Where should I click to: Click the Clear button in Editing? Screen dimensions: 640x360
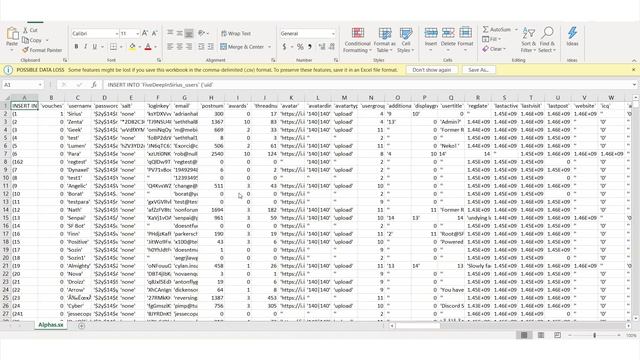click(494, 49)
